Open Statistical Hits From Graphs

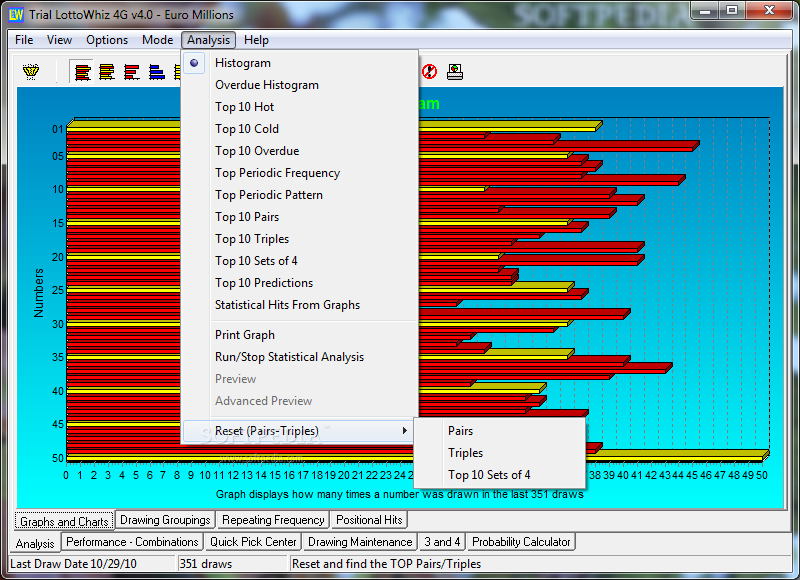299,305
